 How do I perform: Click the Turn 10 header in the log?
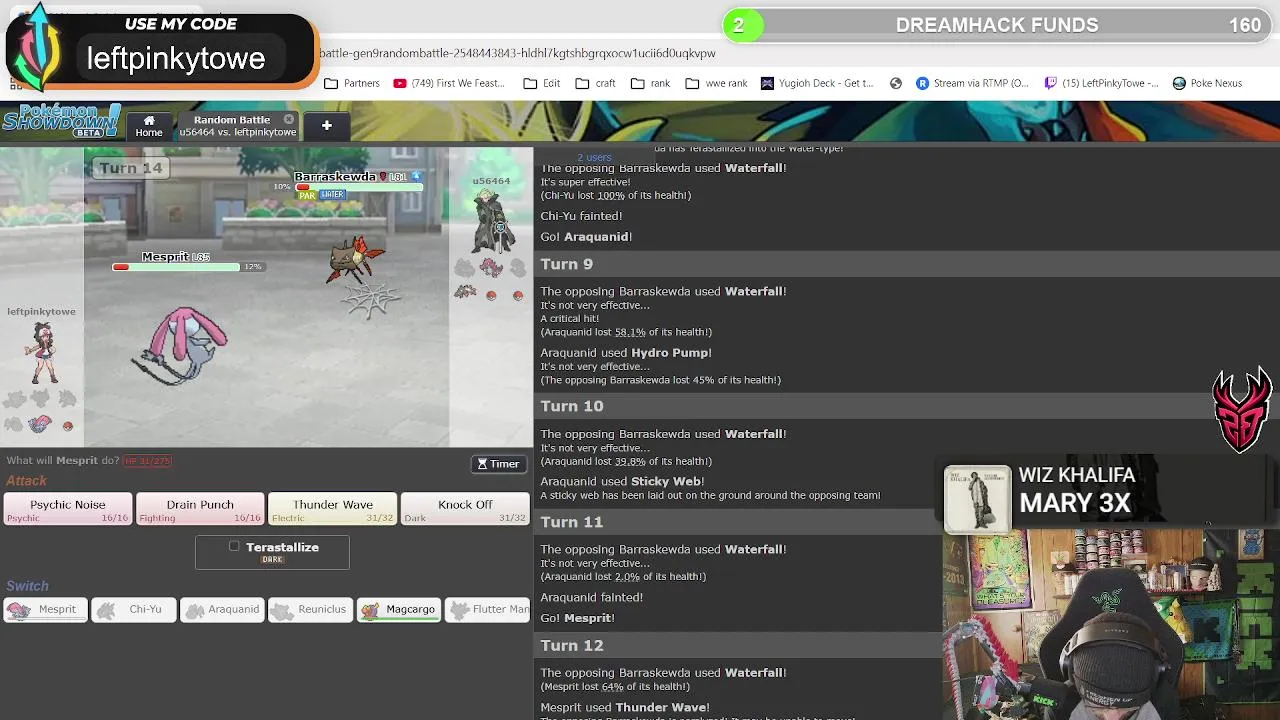572,406
